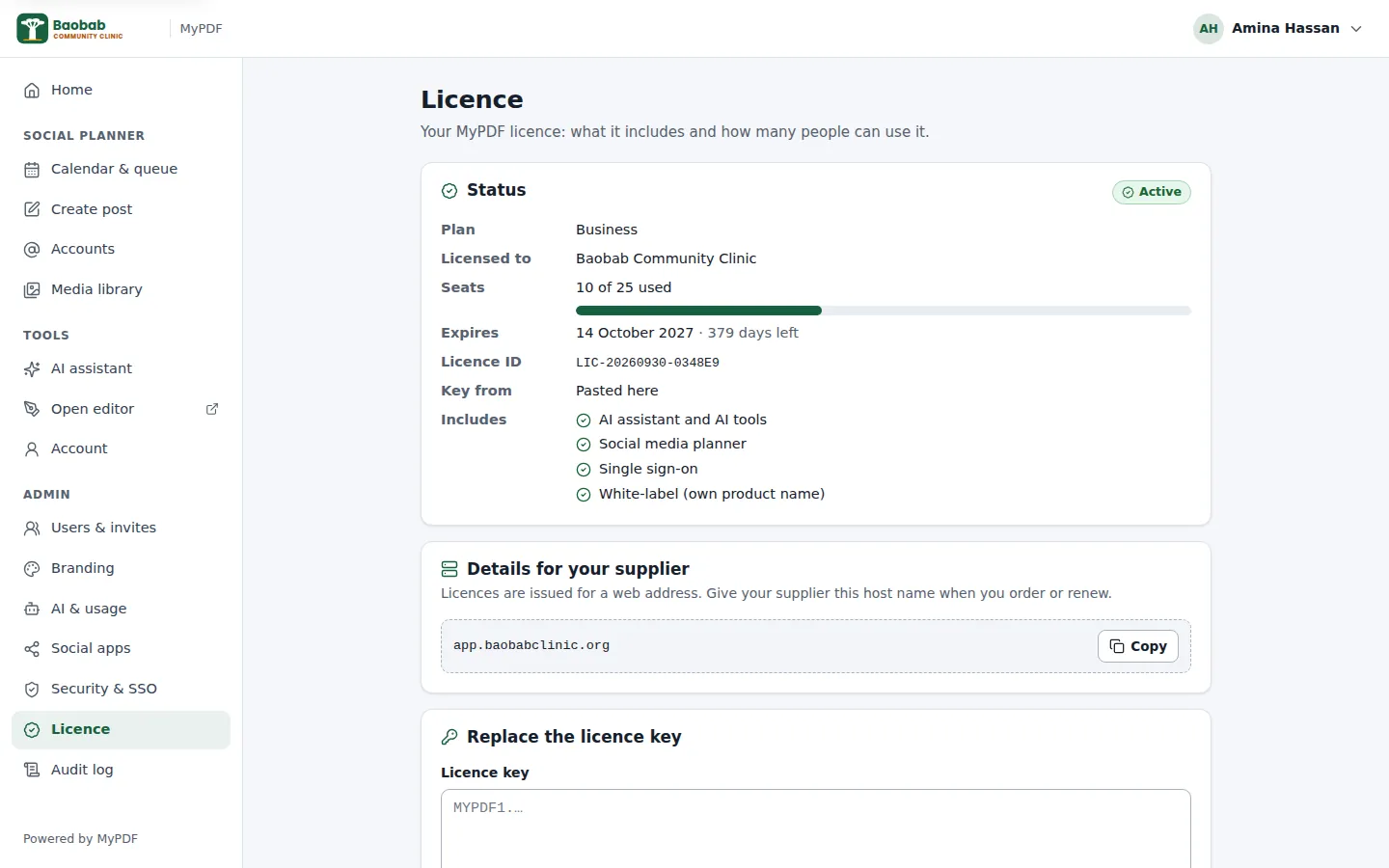Image resolution: width=1389 pixels, height=868 pixels.
Task: Click the host name app.baobabclinic.org
Action: click(x=531, y=645)
